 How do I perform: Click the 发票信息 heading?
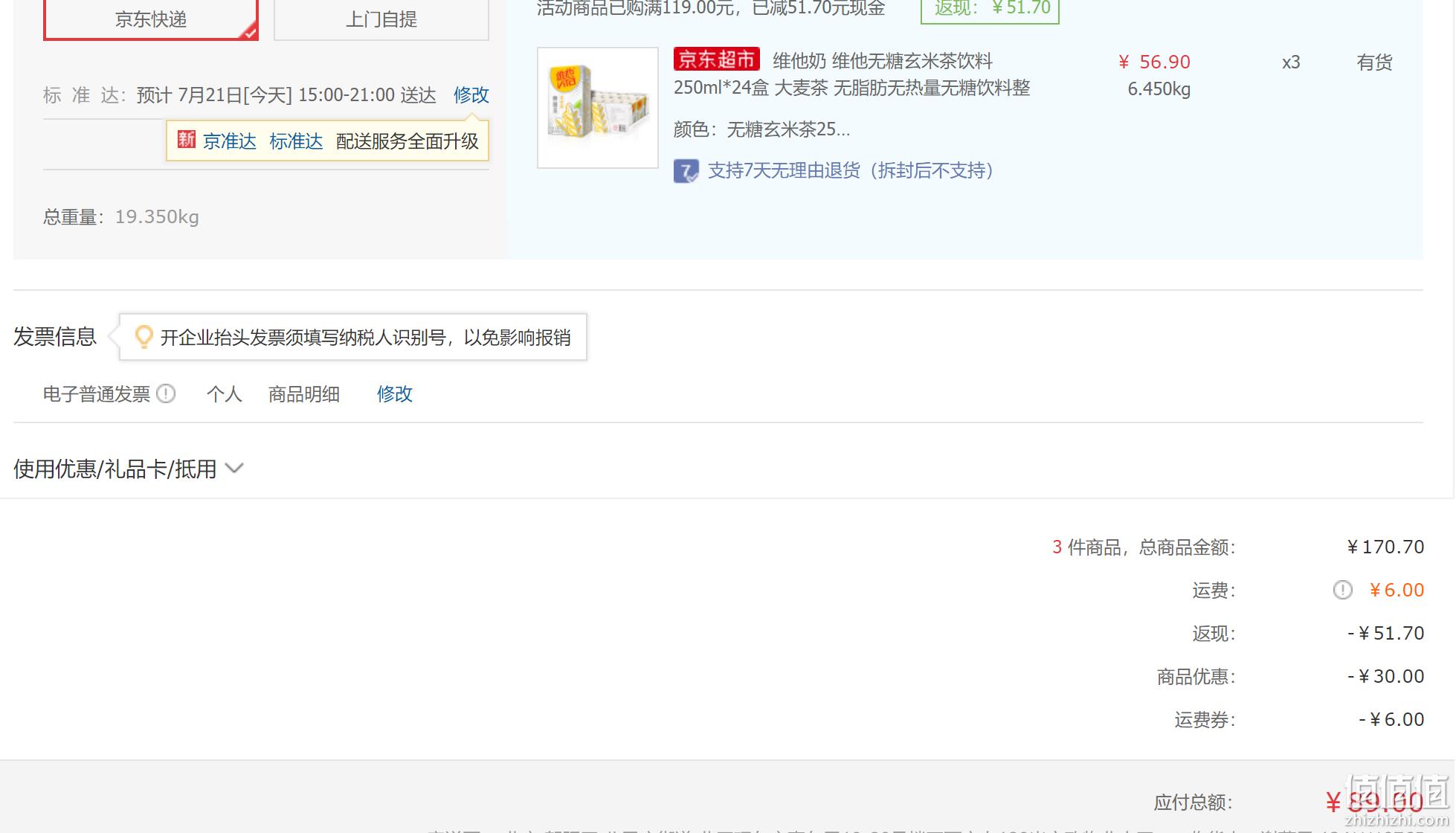point(55,337)
